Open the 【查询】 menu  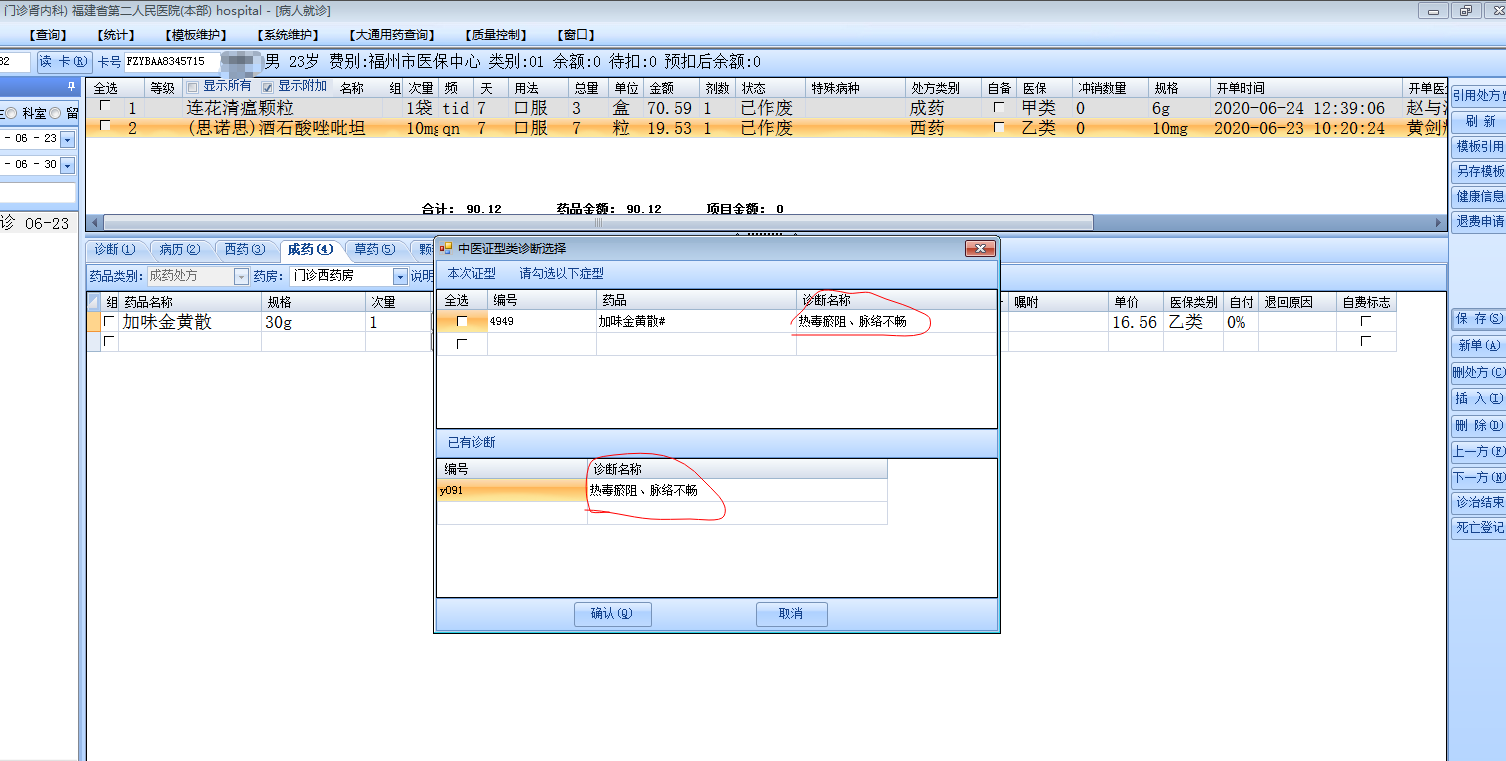(50, 35)
